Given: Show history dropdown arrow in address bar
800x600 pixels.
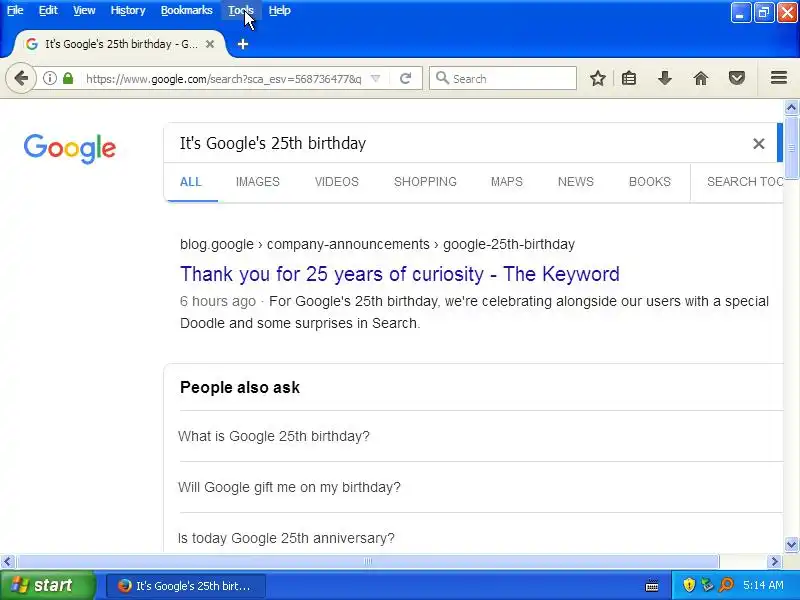Looking at the screenshot, I should pyautogui.click(x=376, y=79).
